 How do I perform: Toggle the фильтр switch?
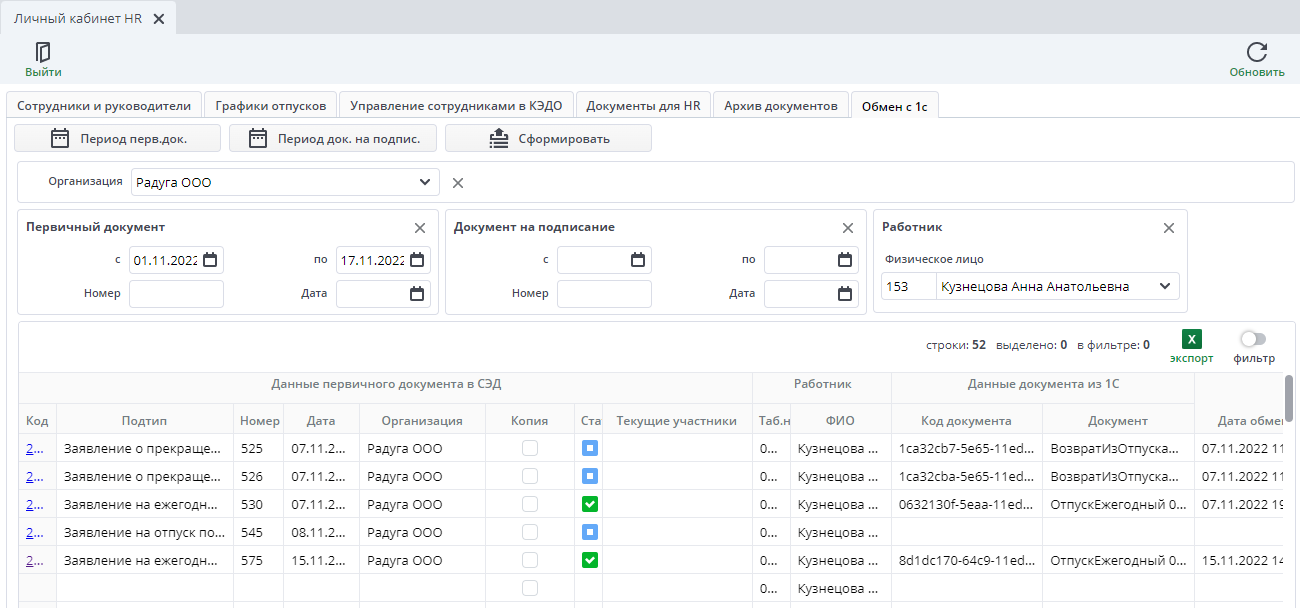1253,340
